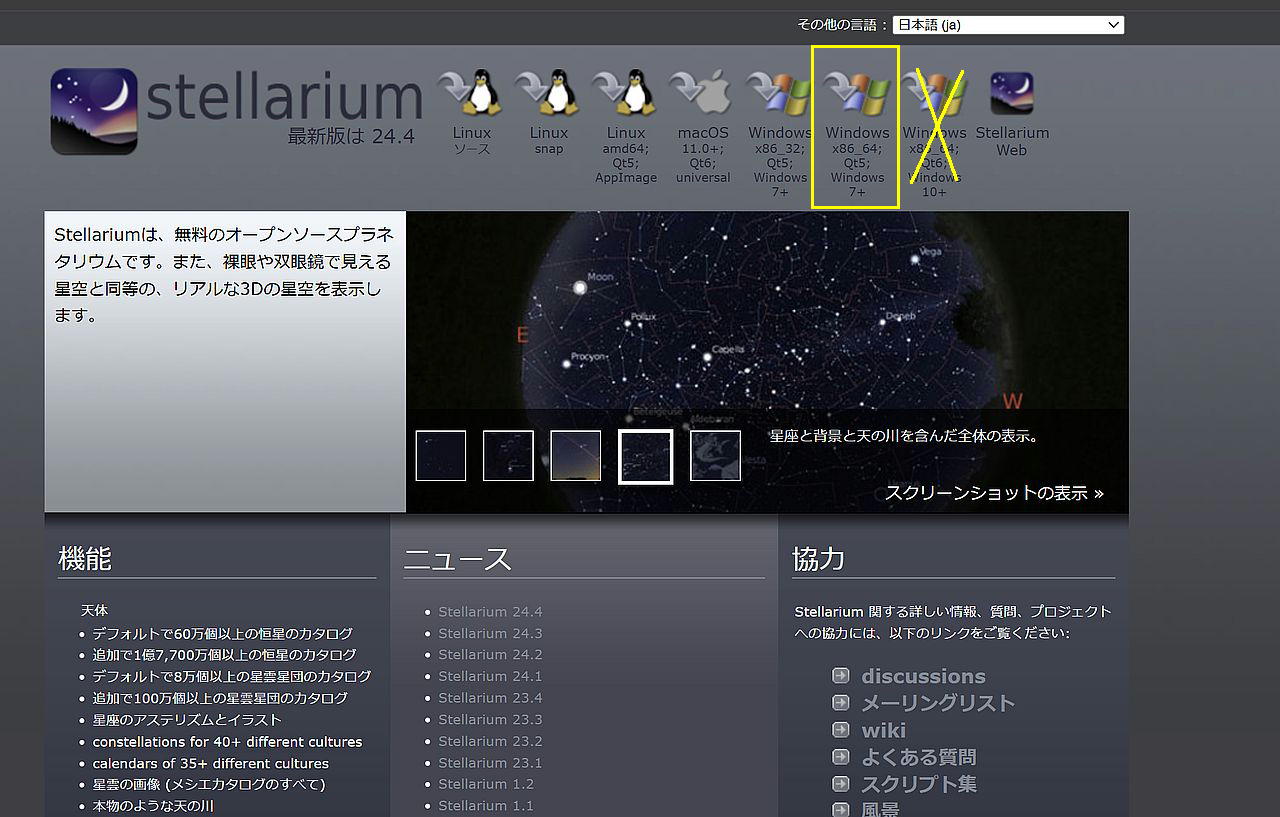
Task: Open the Stellarium 24.4 news link
Action: [490, 612]
